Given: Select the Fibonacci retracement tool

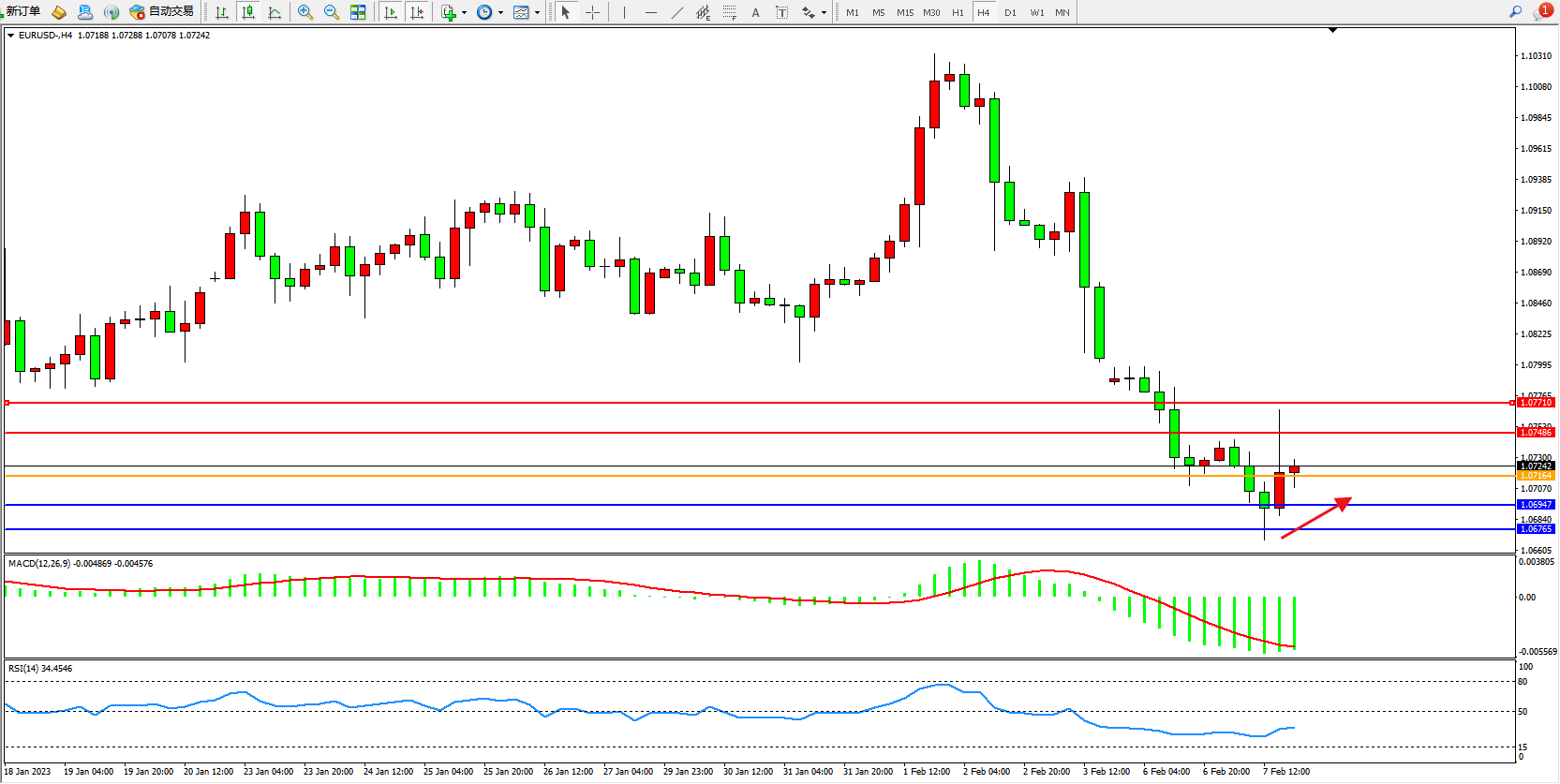Looking at the screenshot, I should click(729, 12).
